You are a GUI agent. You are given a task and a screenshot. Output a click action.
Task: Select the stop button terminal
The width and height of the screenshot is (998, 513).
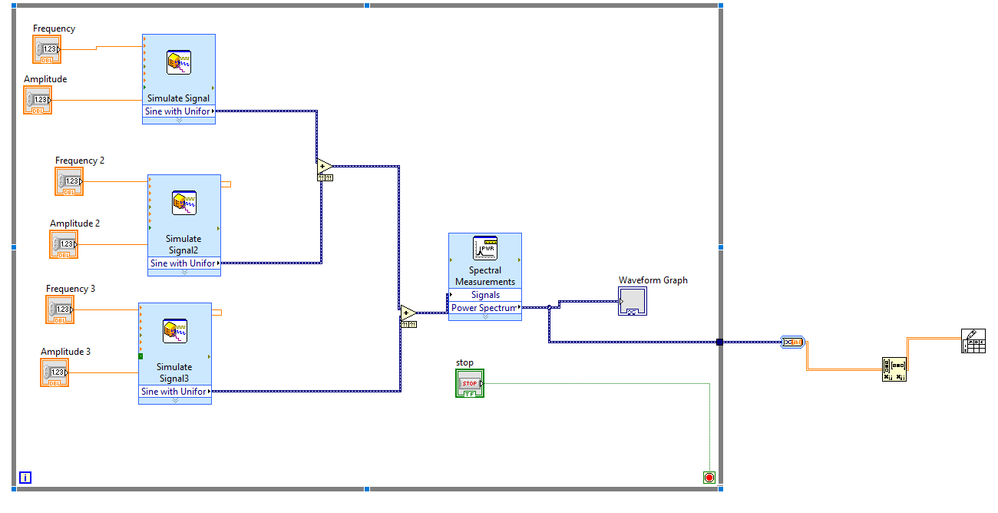470,383
